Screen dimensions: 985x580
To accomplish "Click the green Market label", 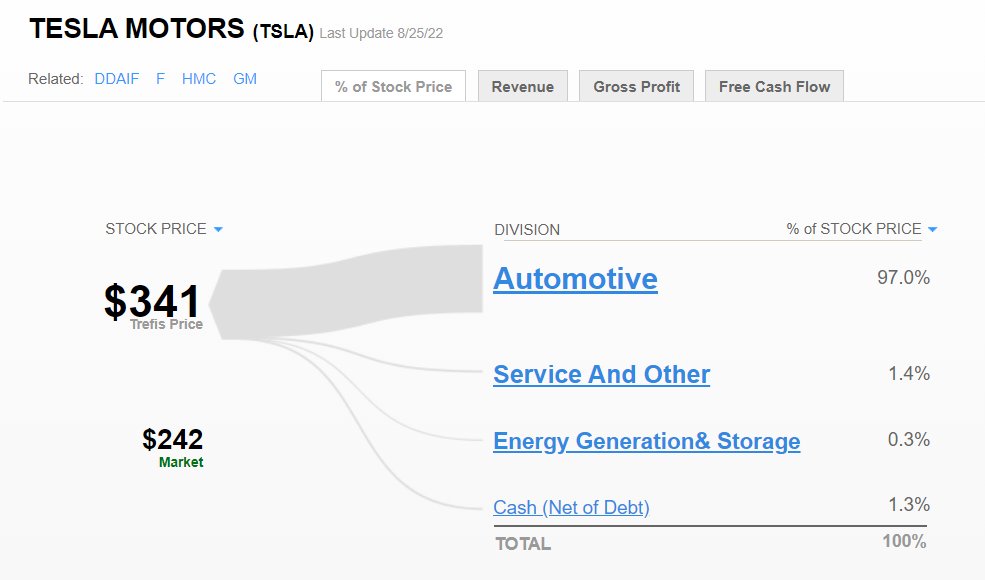I will point(181,462).
